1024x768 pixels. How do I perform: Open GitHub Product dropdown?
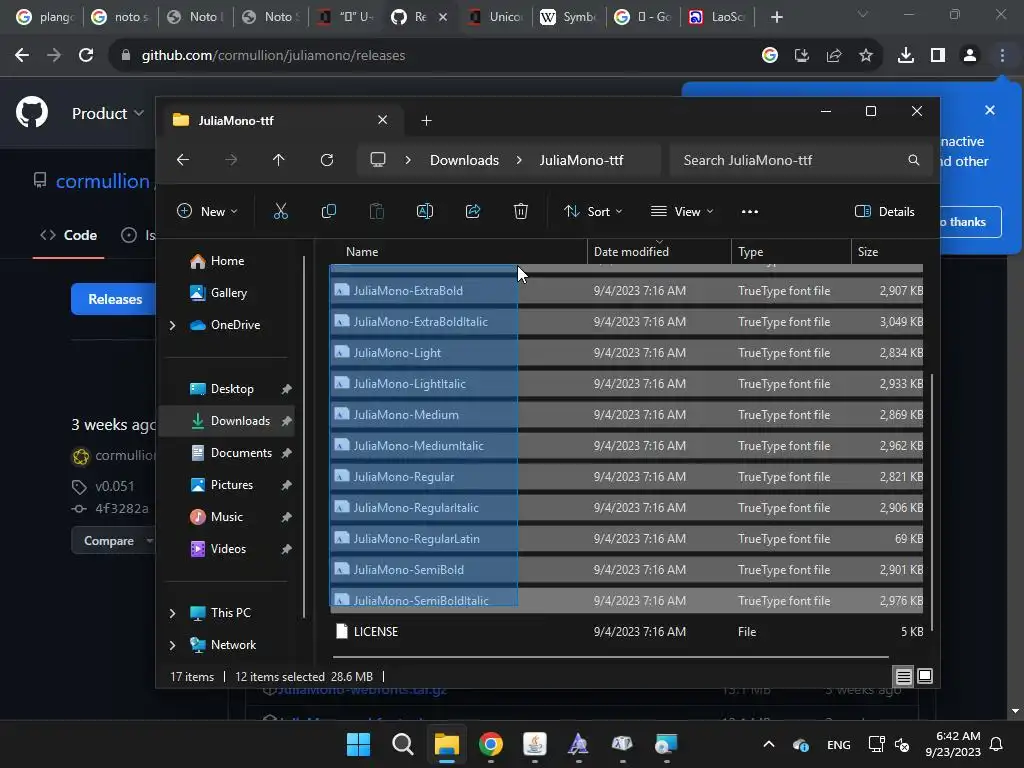108,114
